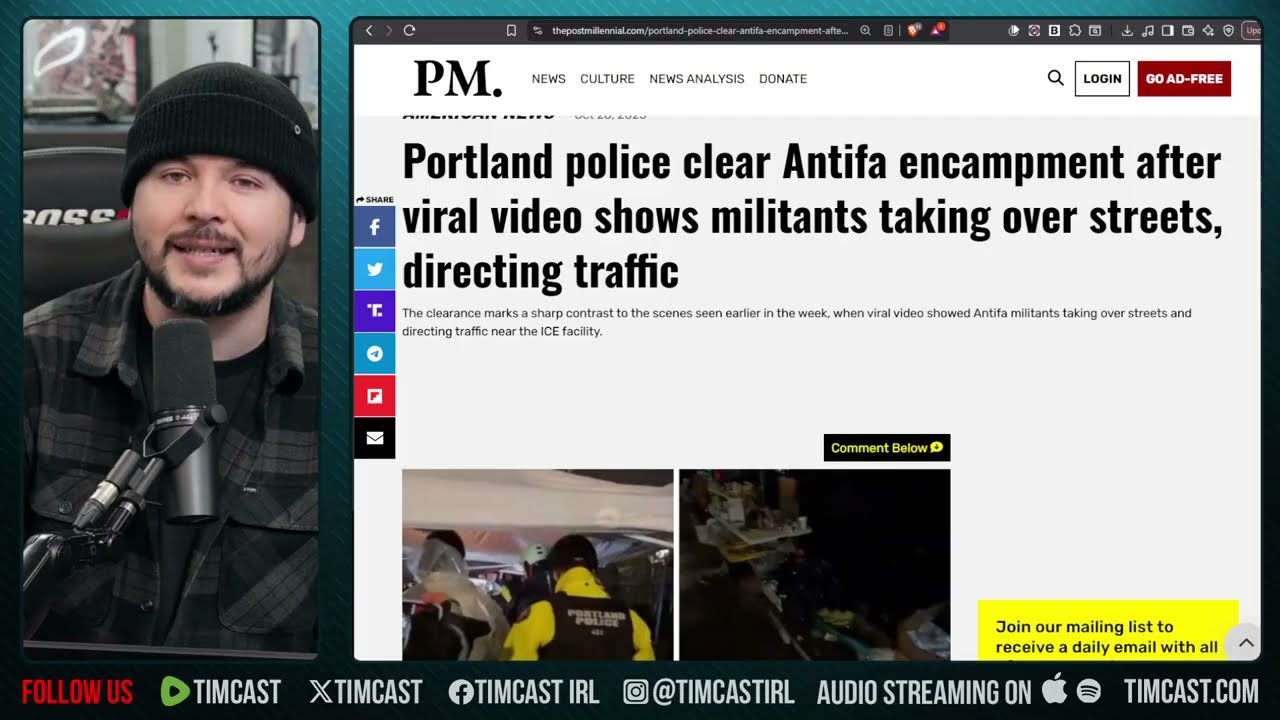The image size is (1280, 720).
Task: Click the scroll-to-top chevron button
Action: pos(1245,643)
